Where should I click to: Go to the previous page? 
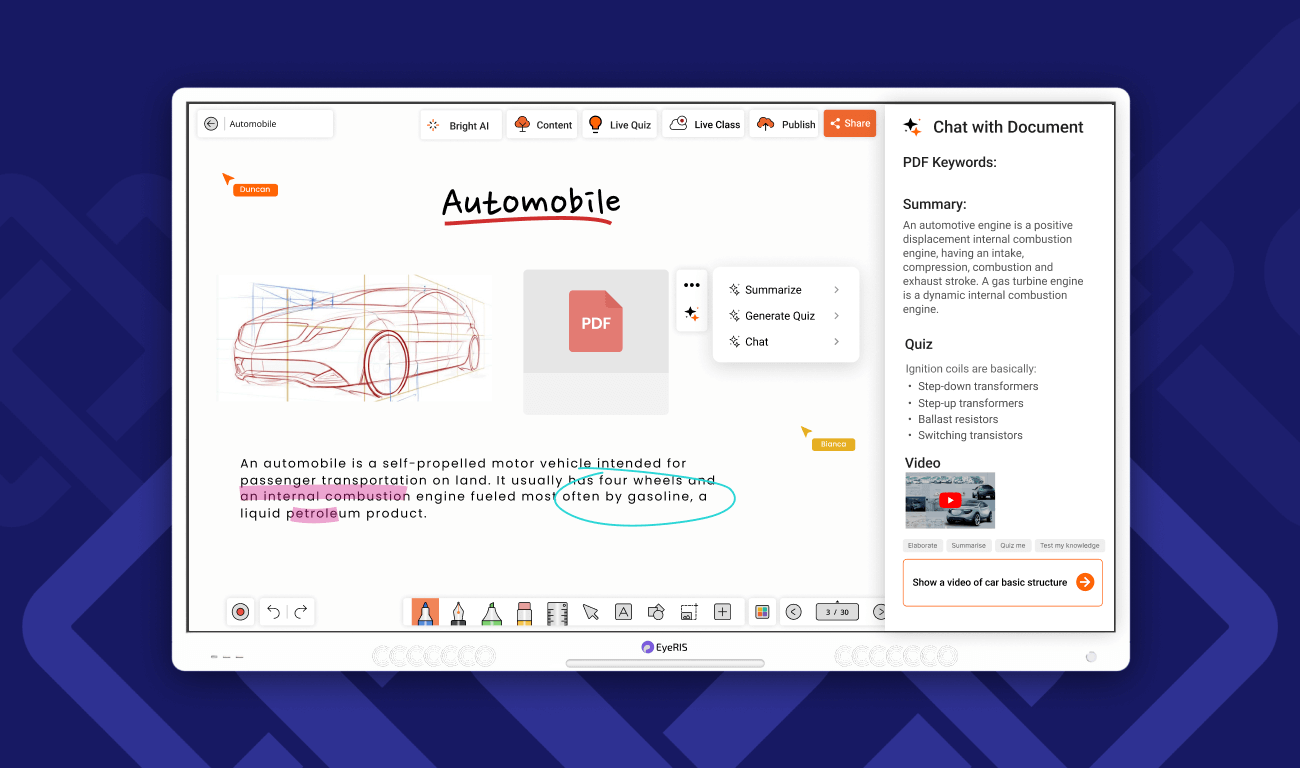(793, 612)
